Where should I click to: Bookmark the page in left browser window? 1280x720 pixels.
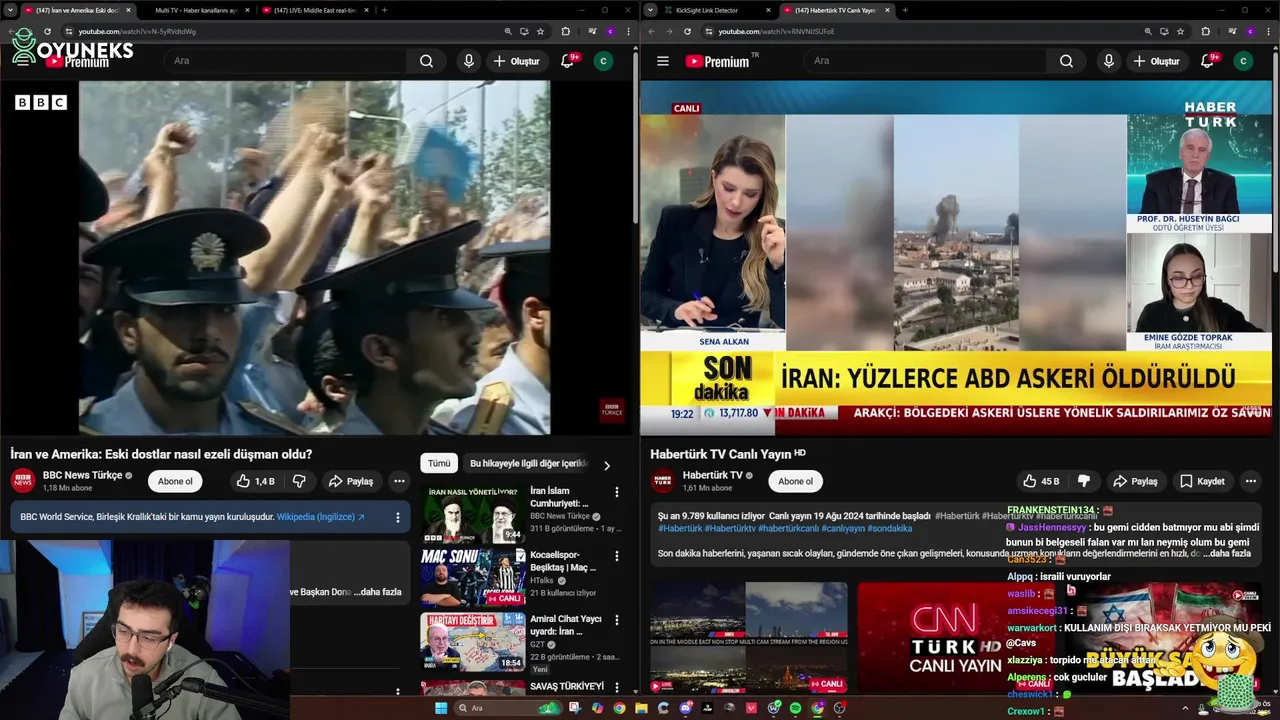tap(541, 31)
